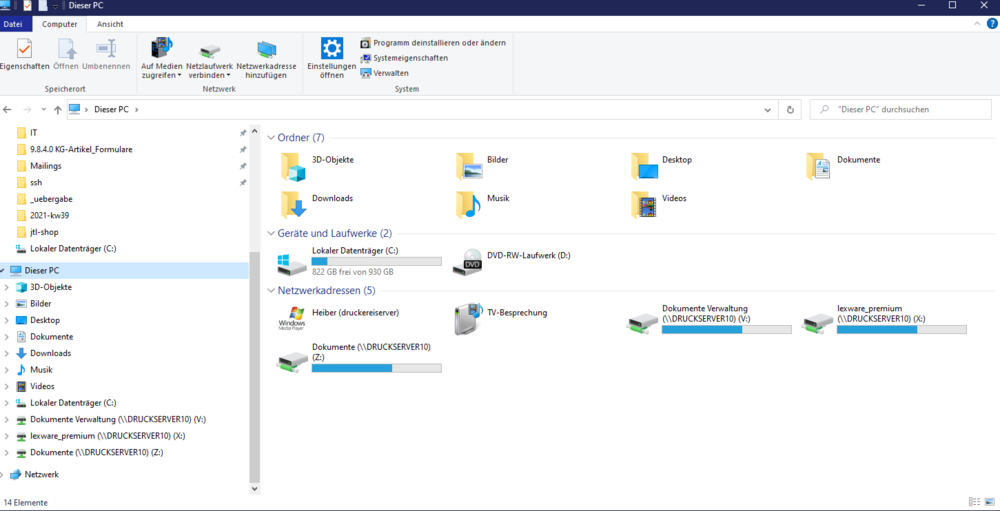1000x511 pixels.
Task: Open the Ansicht ribbon tab
Action: (110, 23)
